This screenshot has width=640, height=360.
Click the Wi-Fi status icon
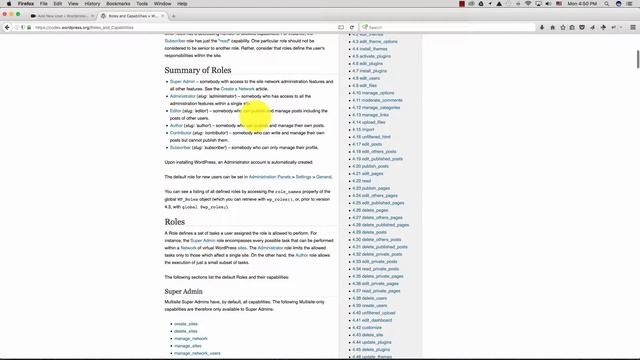[528, 4]
